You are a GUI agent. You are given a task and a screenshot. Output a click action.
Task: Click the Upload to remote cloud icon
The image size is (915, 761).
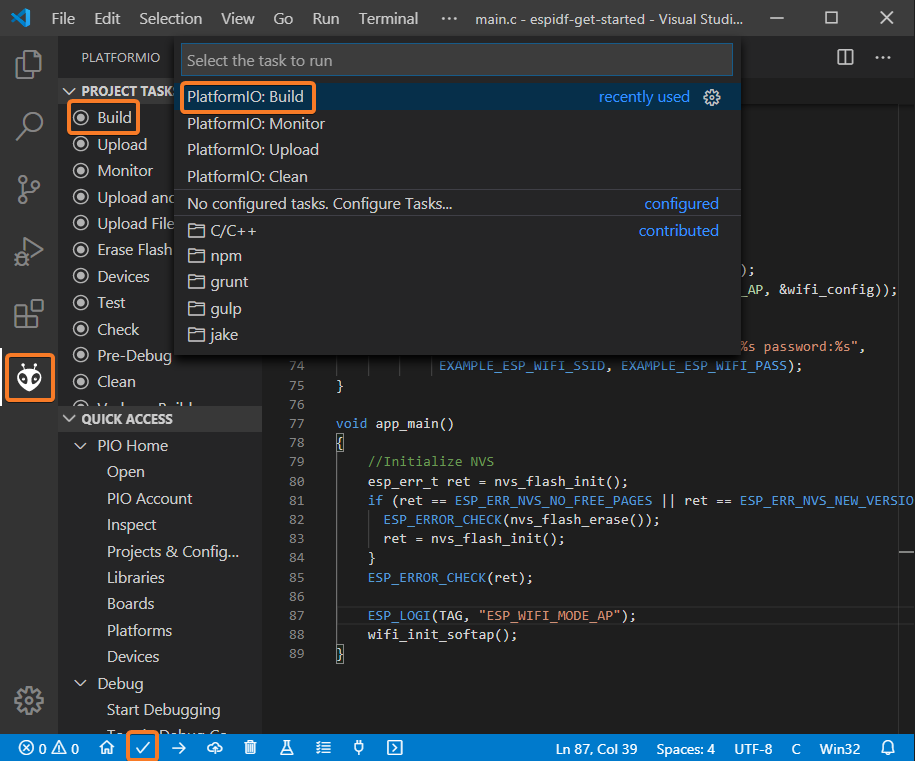[215, 748]
